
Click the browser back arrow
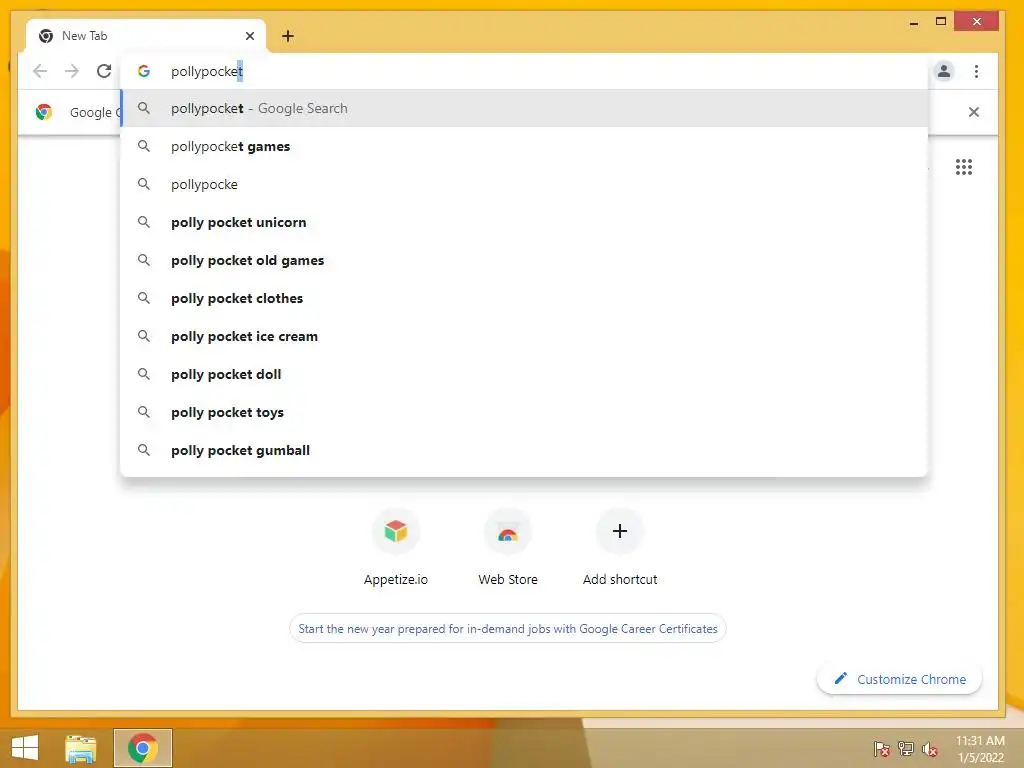click(x=40, y=71)
